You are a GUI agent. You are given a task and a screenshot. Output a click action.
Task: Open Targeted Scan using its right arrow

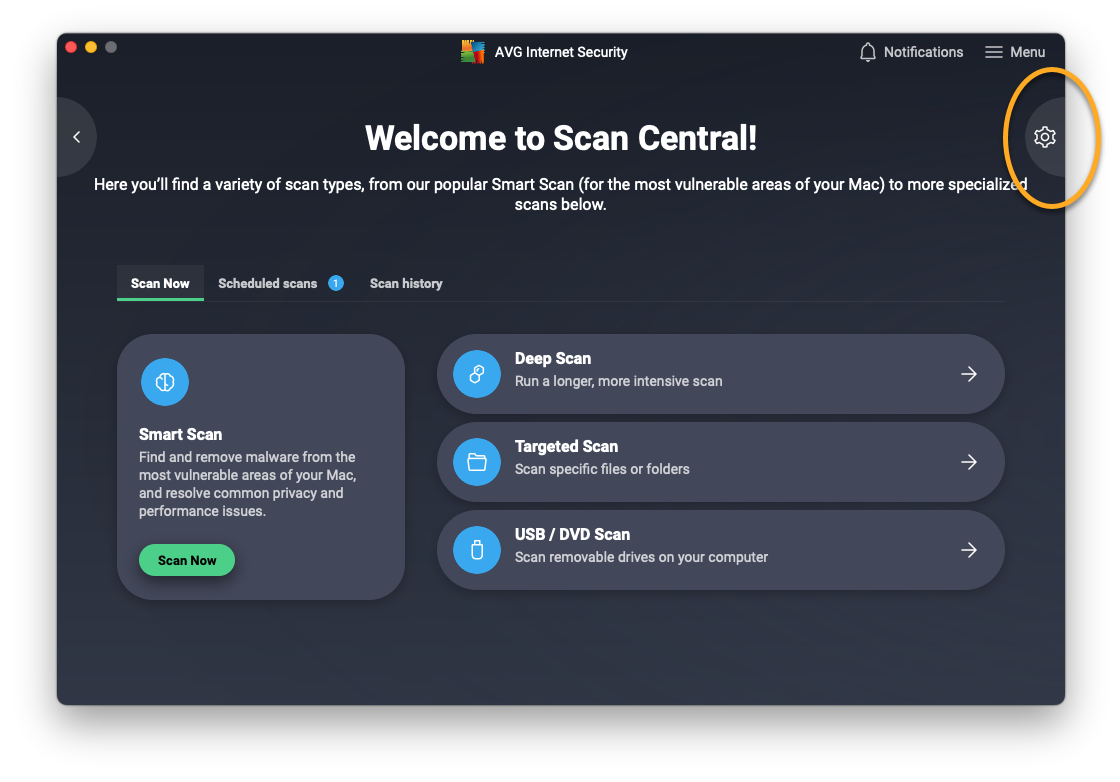[969, 462]
